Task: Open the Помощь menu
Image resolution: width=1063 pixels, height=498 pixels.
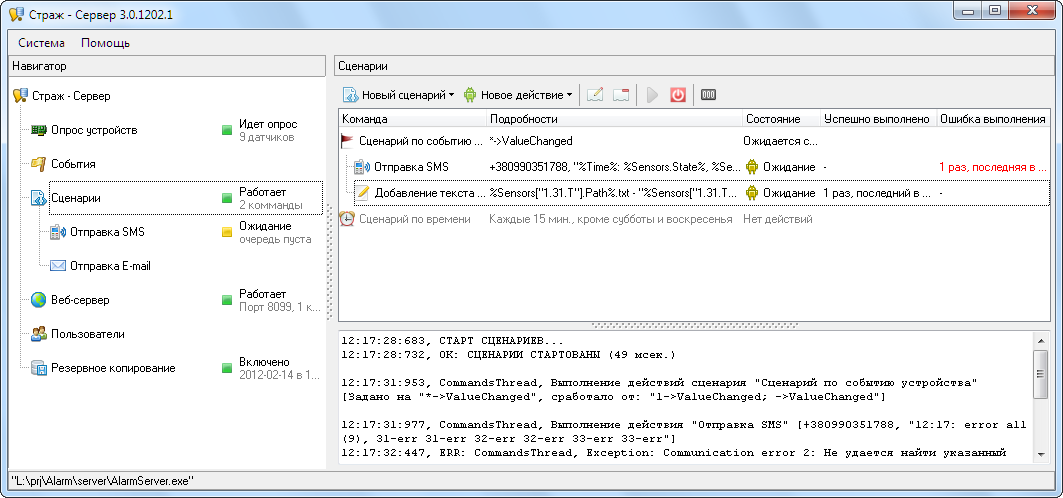Action: point(106,43)
